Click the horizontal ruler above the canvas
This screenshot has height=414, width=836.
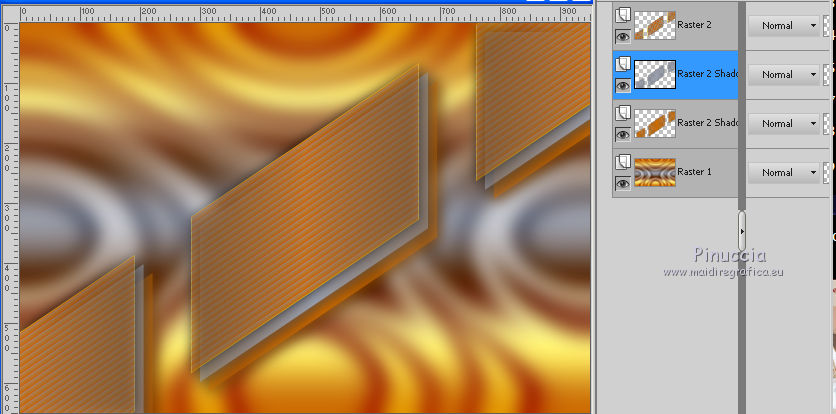coord(305,14)
